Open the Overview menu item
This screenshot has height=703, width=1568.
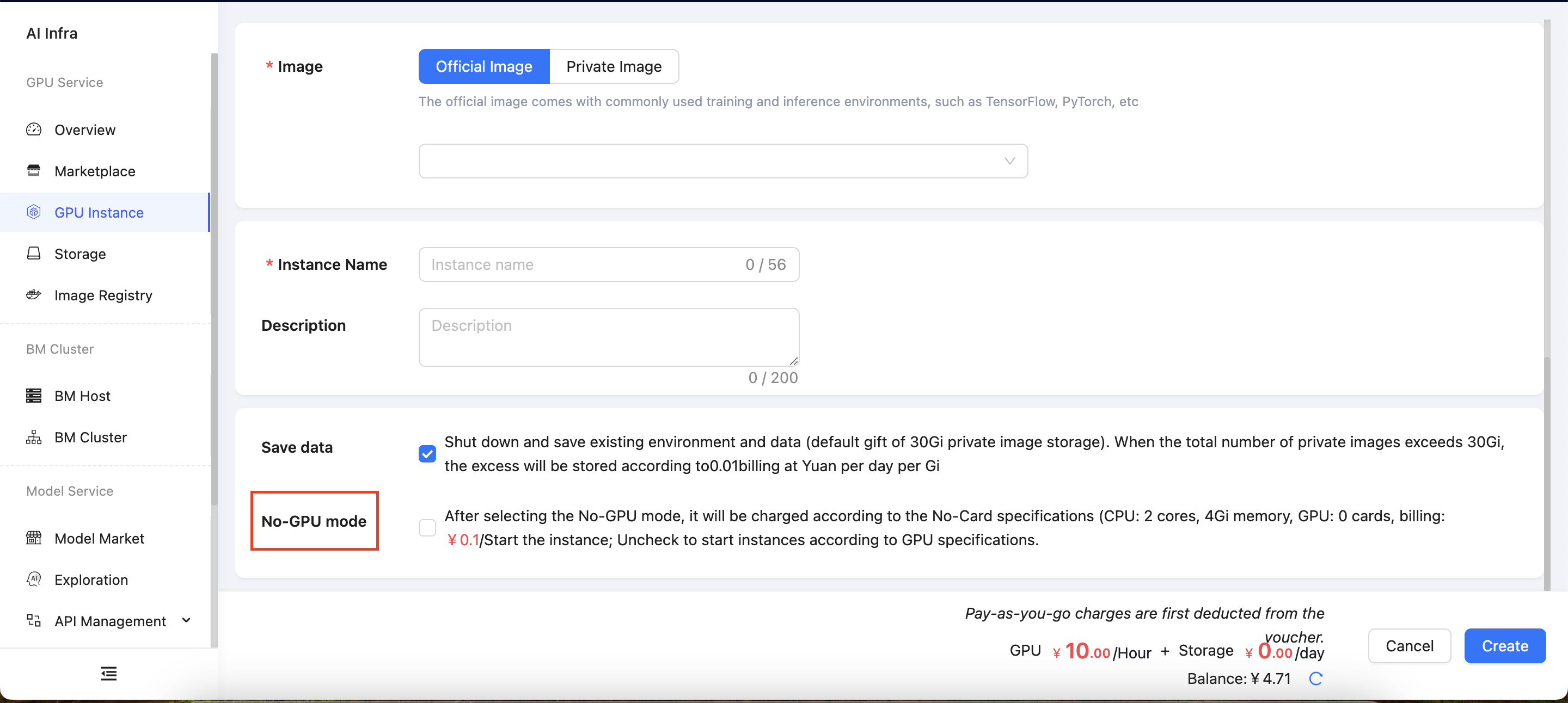point(105,129)
